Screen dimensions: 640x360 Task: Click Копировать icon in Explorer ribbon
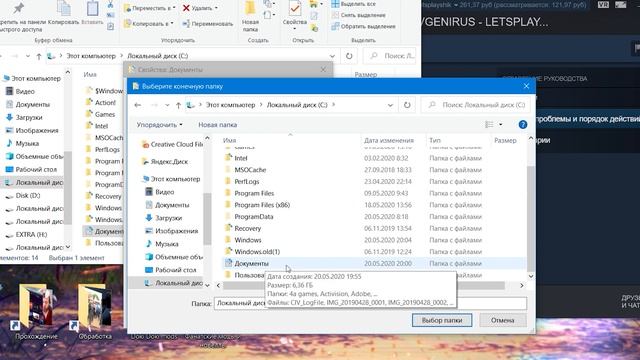click(x=63, y=13)
